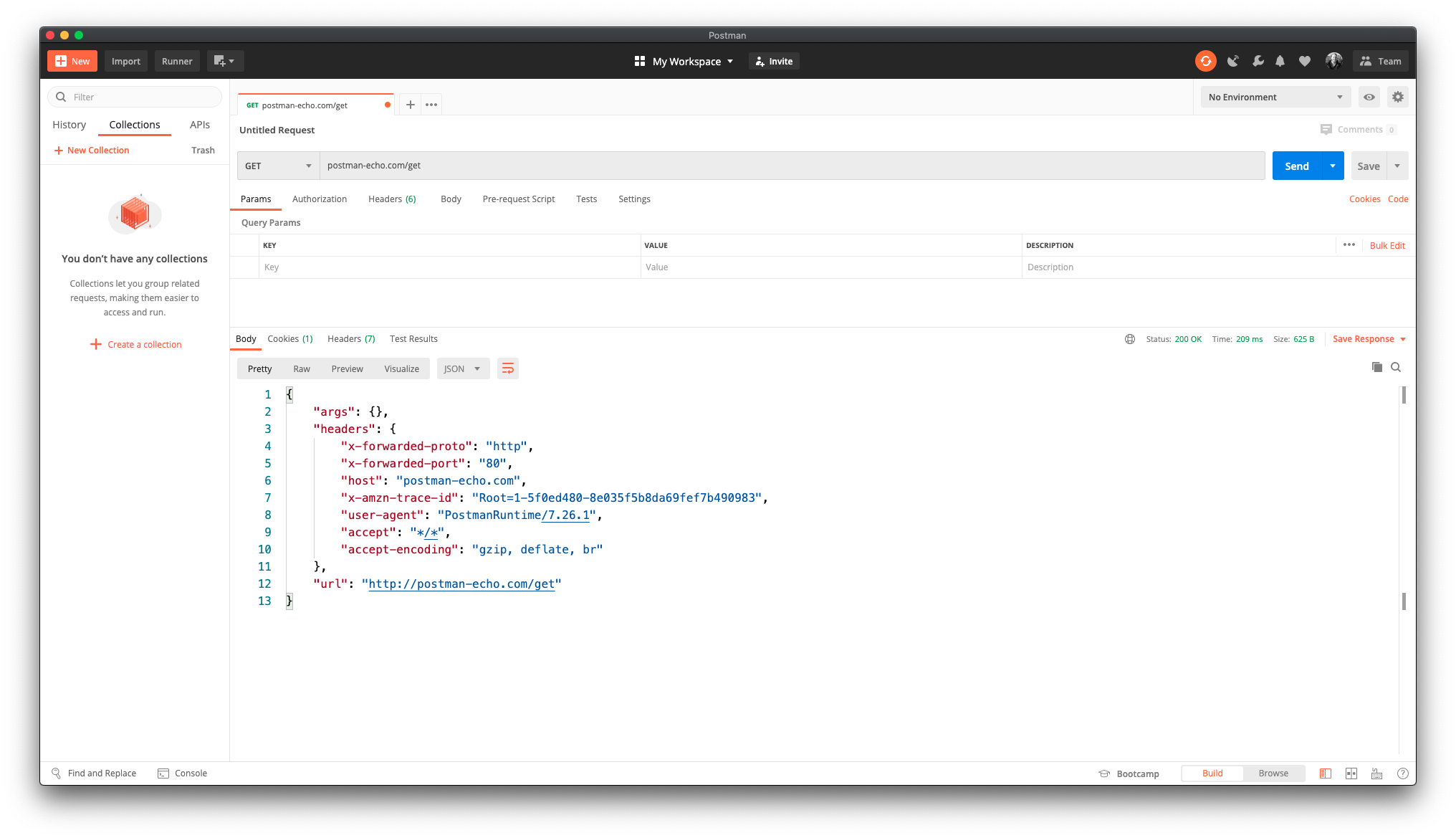Screen dimensions: 1456x838
Task: Open the new window dropdown button
Action: (x=225, y=61)
